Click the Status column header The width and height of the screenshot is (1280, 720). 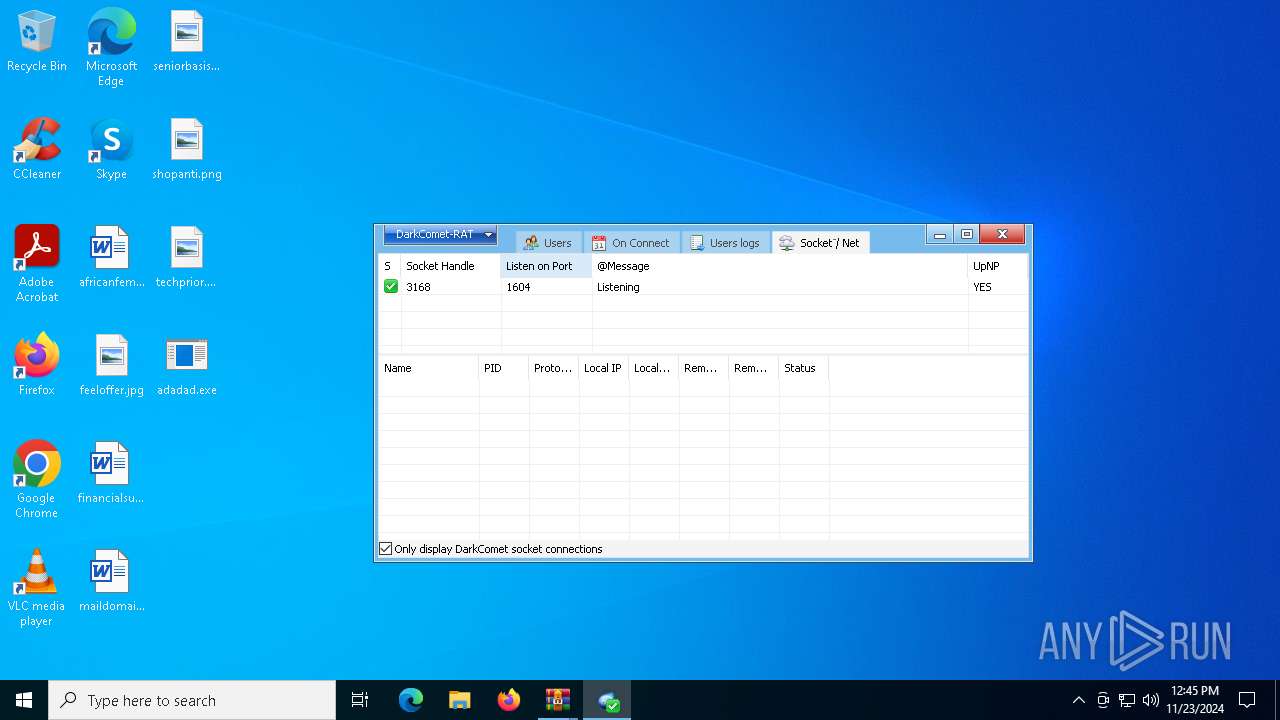point(804,368)
